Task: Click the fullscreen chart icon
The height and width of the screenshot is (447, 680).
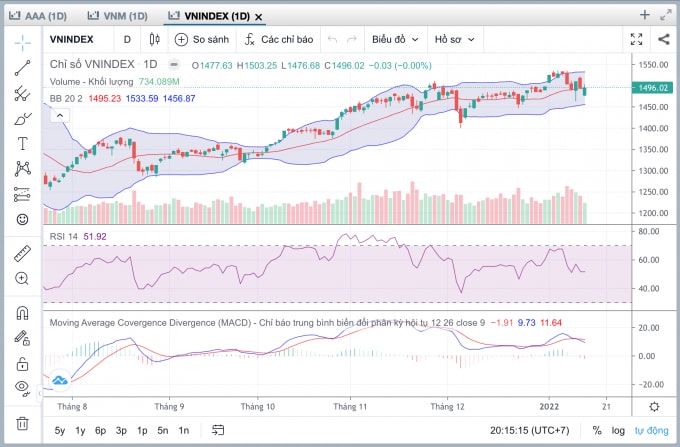Action: tap(636, 39)
